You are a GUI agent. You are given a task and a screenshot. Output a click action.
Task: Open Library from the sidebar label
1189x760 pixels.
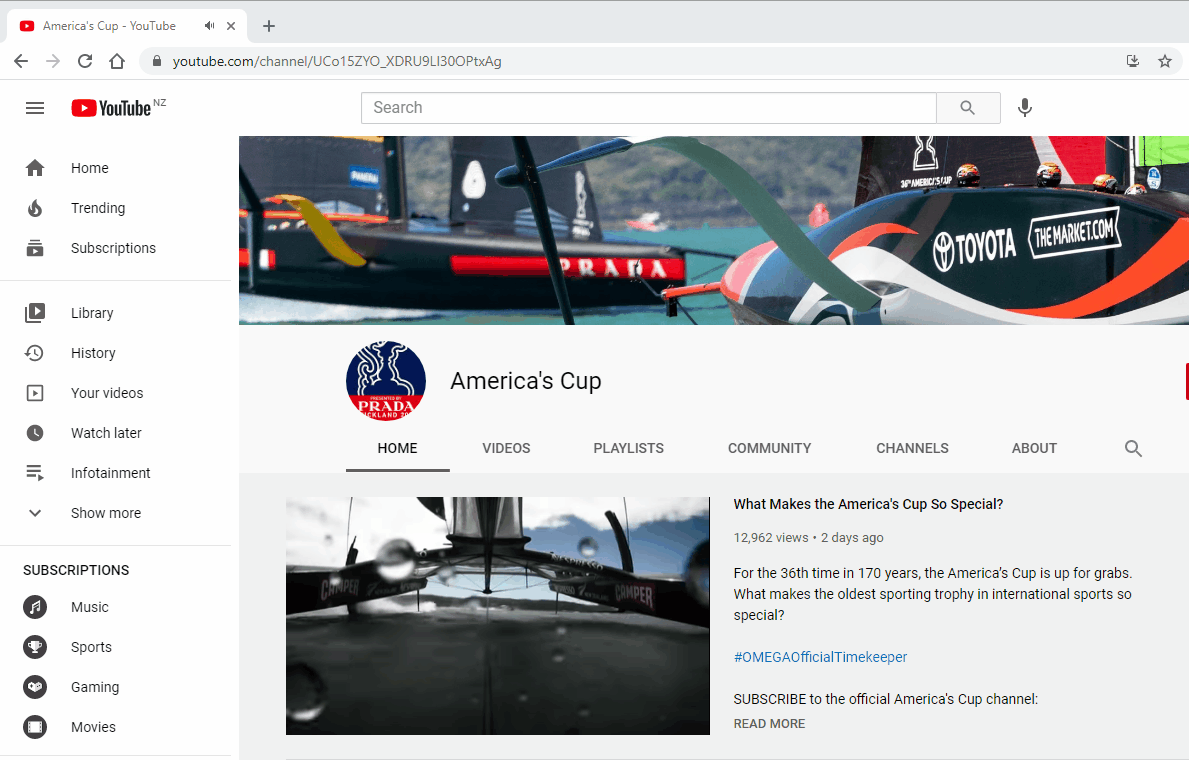coord(92,313)
